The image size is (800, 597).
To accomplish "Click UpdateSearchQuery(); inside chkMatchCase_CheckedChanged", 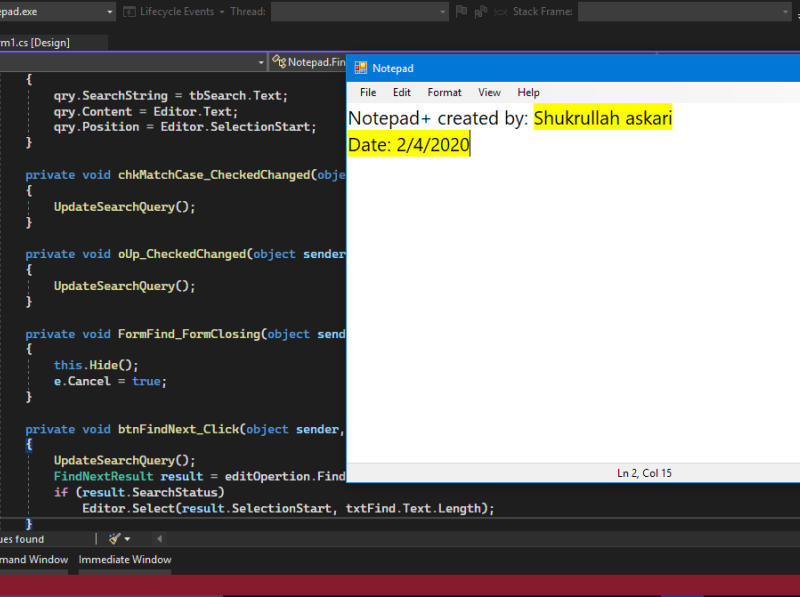I will 124,207.
